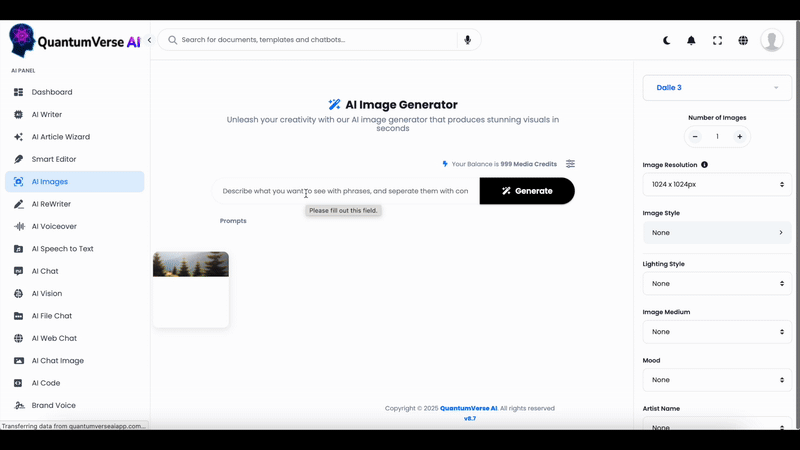This screenshot has height=450, width=800.
Task: Open the user profile avatar
Action: pos(771,40)
